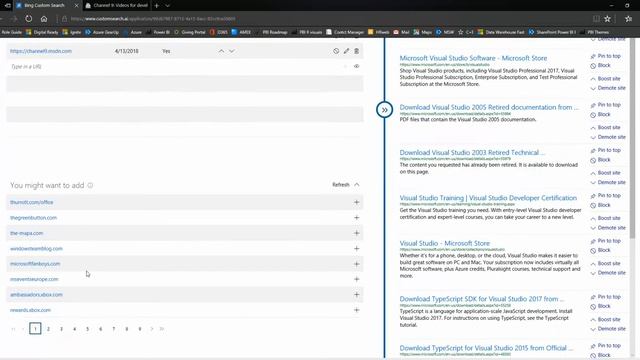Screen dimensions: 640x360
Task: Open the channel9.msdn.com link
Action: 41,51
